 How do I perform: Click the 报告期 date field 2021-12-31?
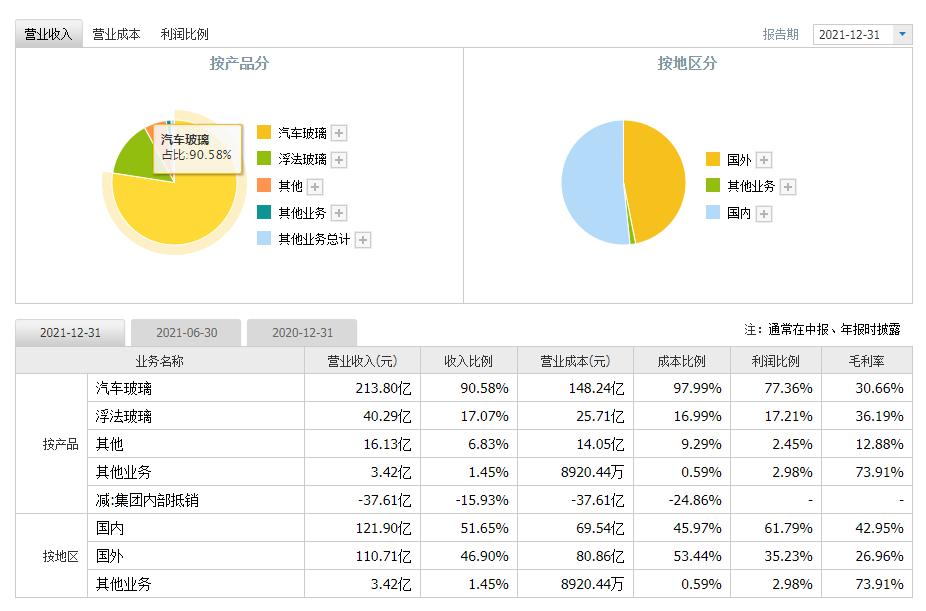[853, 34]
